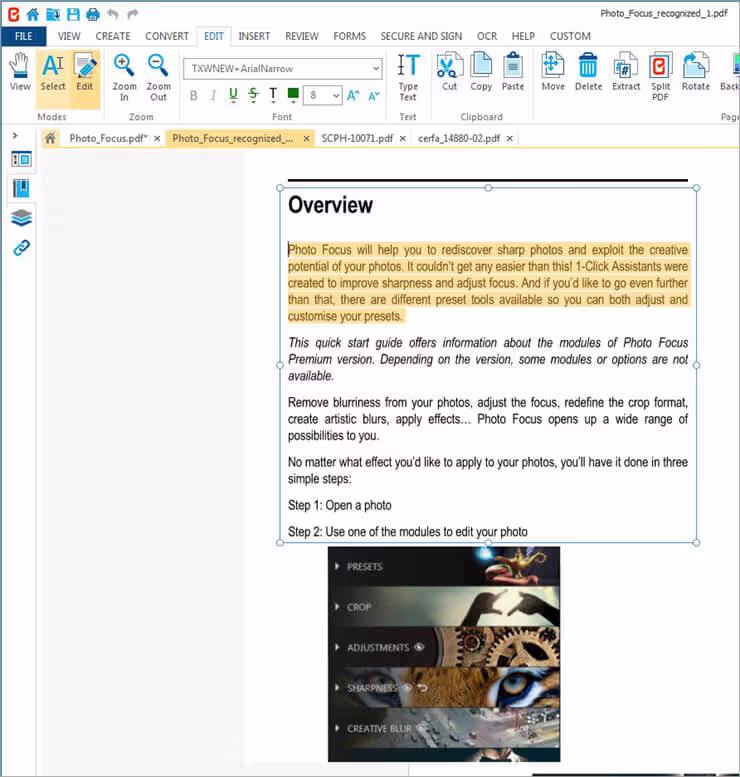This screenshot has width=740, height=777.
Task: Switch to the FORMS ribbon tab
Action: 349,36
